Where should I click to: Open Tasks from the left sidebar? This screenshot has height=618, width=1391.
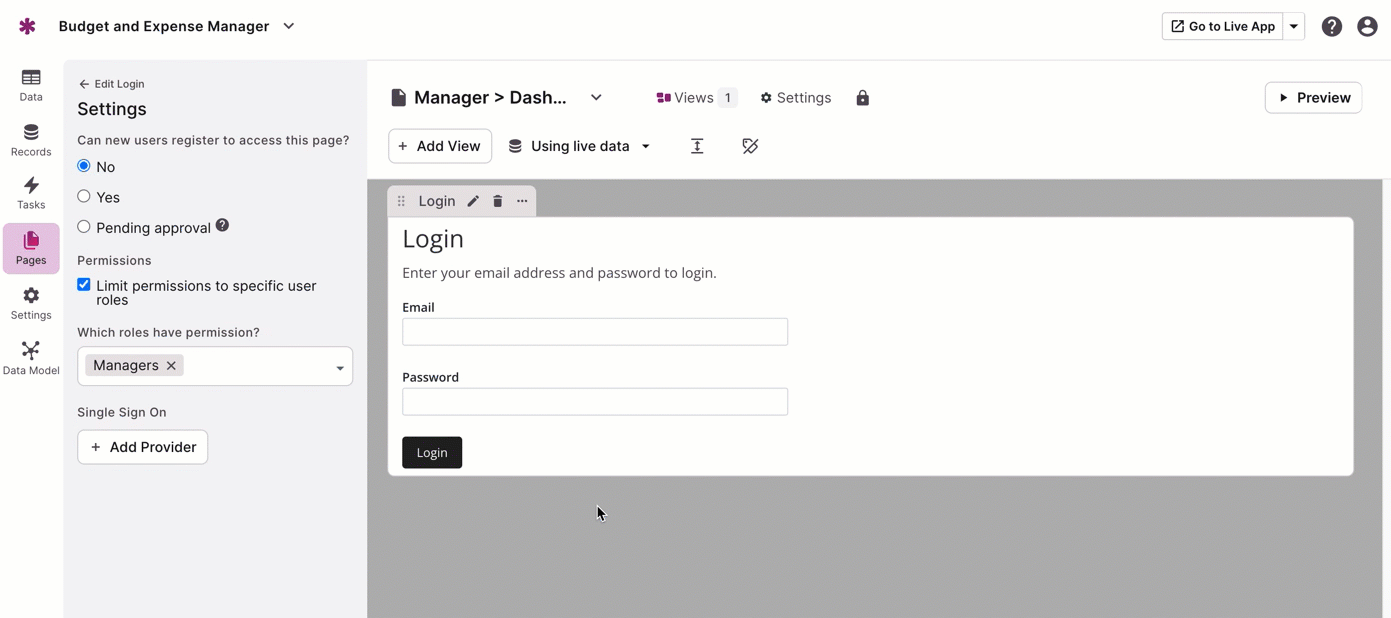(30, 192)
